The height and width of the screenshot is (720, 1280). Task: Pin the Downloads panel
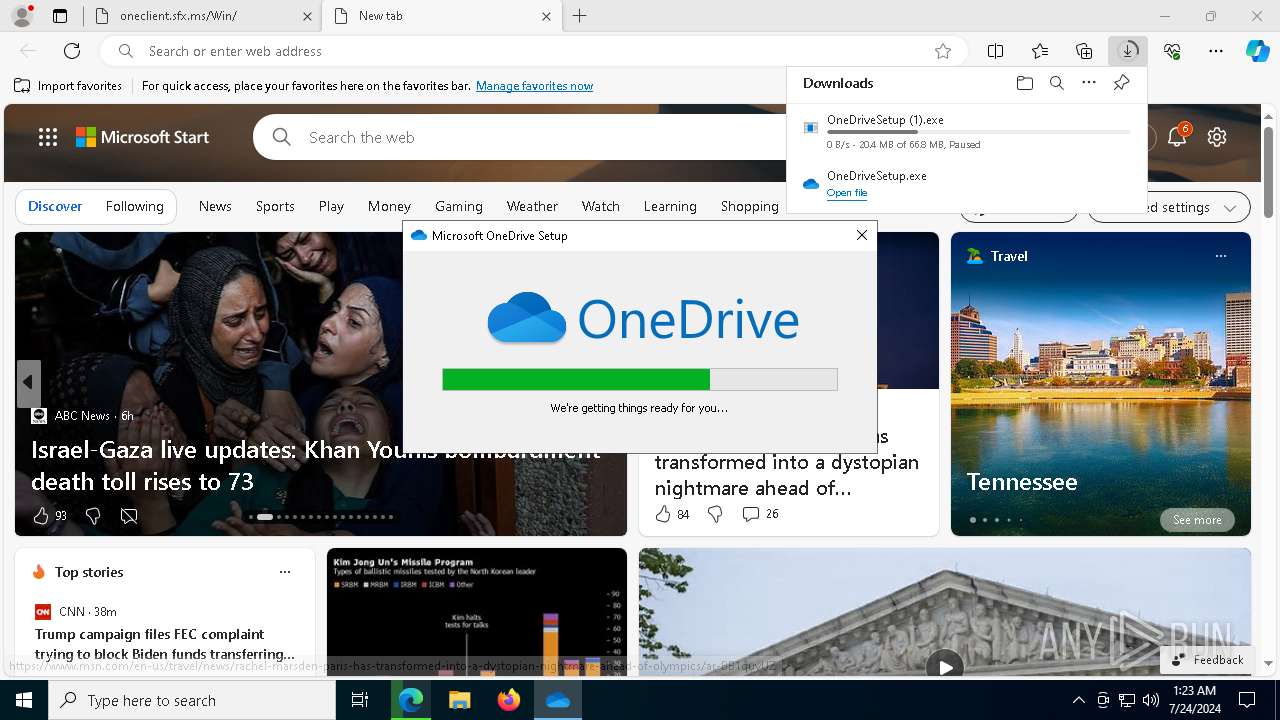tap(1121, 83)
